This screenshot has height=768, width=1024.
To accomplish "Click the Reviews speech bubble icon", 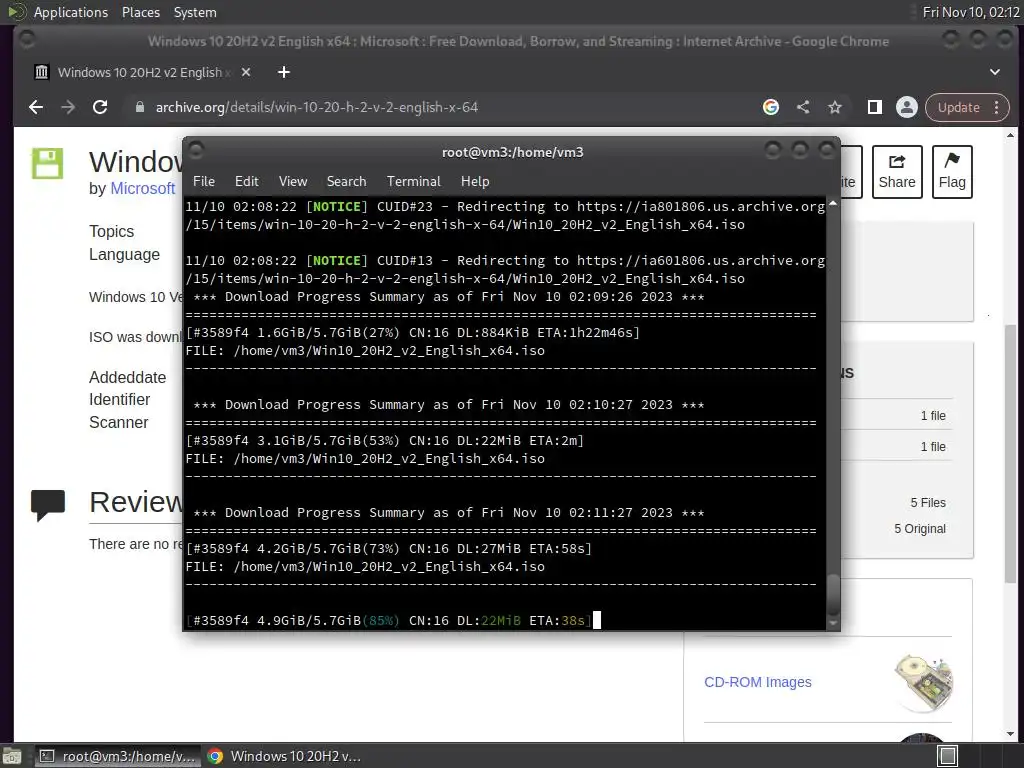I will [48, 505].
